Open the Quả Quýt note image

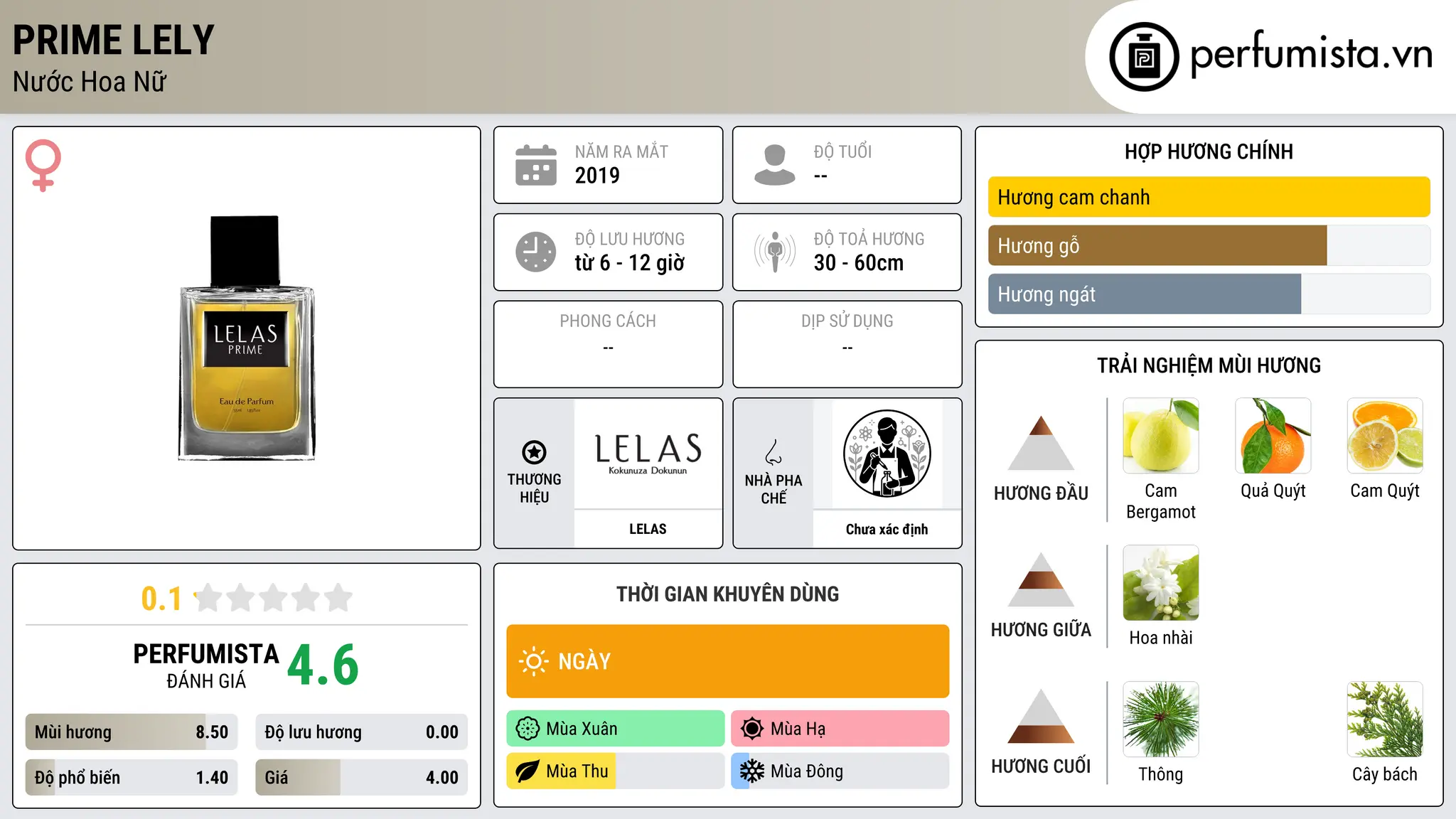[x=1273, y=436]
